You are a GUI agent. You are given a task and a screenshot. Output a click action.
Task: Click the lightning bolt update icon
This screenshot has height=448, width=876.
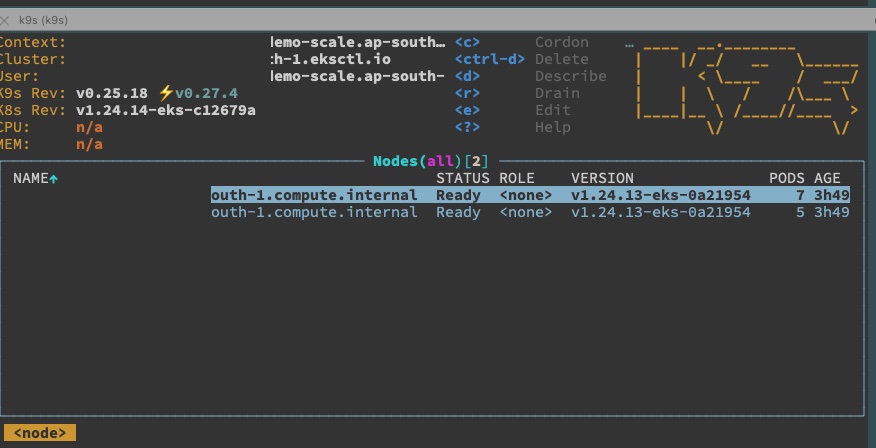[x=166, y=93]
